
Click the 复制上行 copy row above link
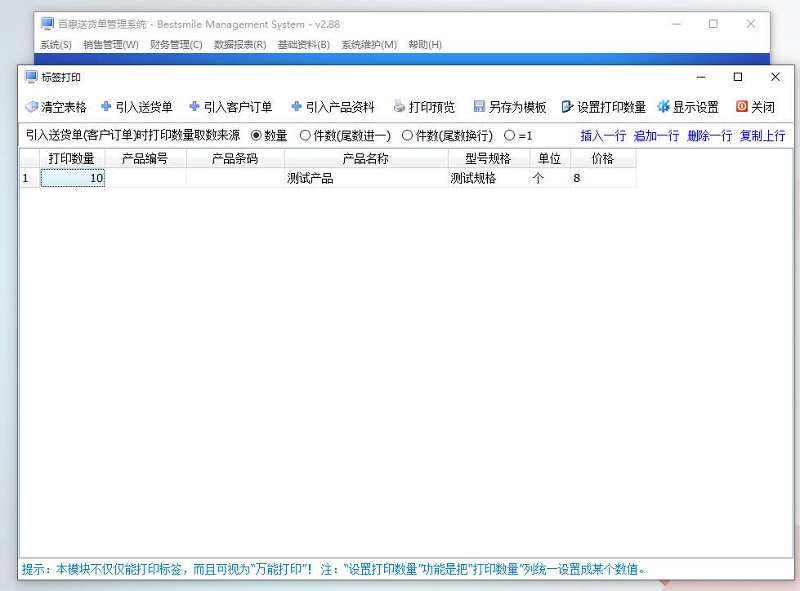(762, 136)
